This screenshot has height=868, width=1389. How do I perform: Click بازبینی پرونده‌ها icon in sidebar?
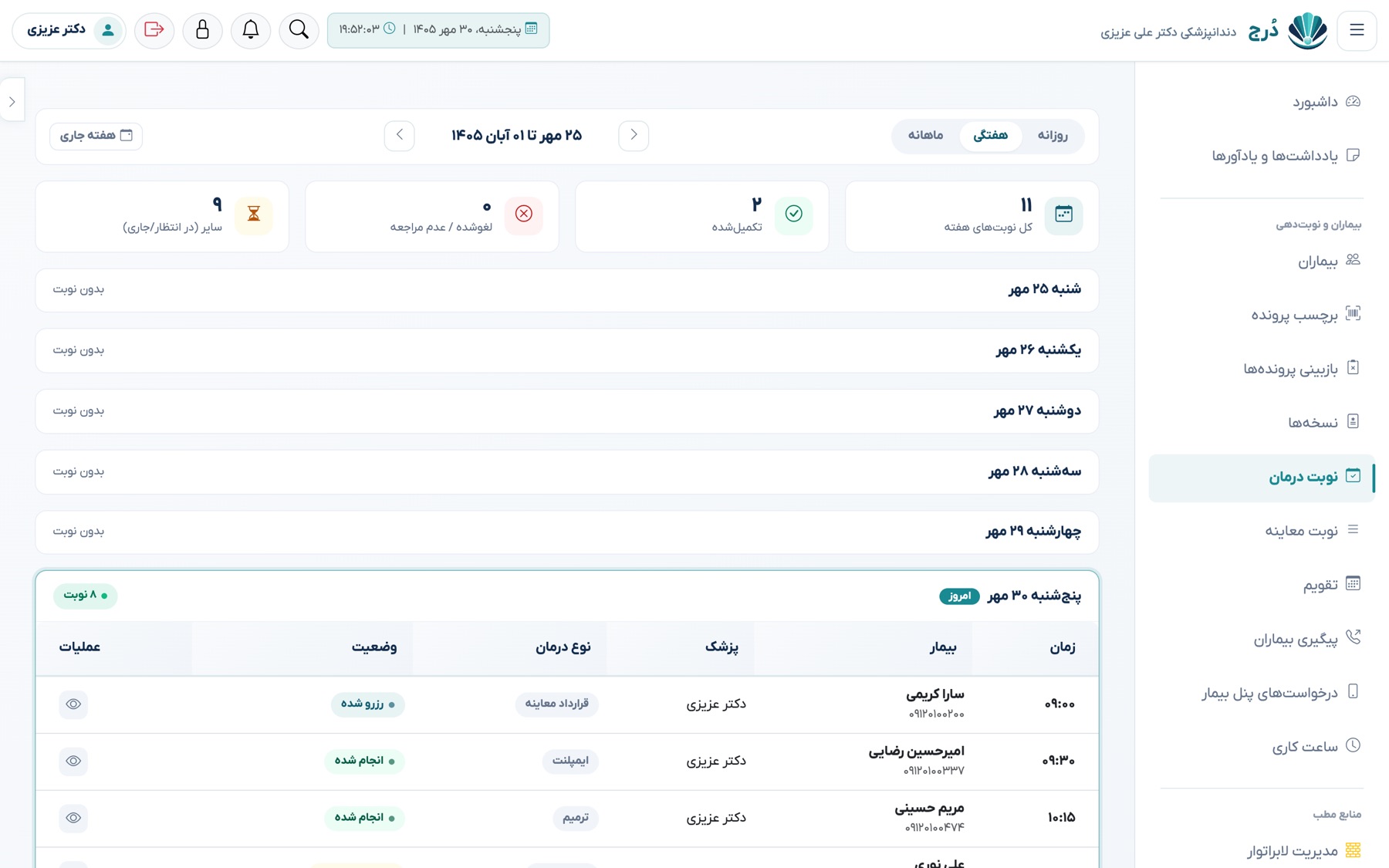1353,367
